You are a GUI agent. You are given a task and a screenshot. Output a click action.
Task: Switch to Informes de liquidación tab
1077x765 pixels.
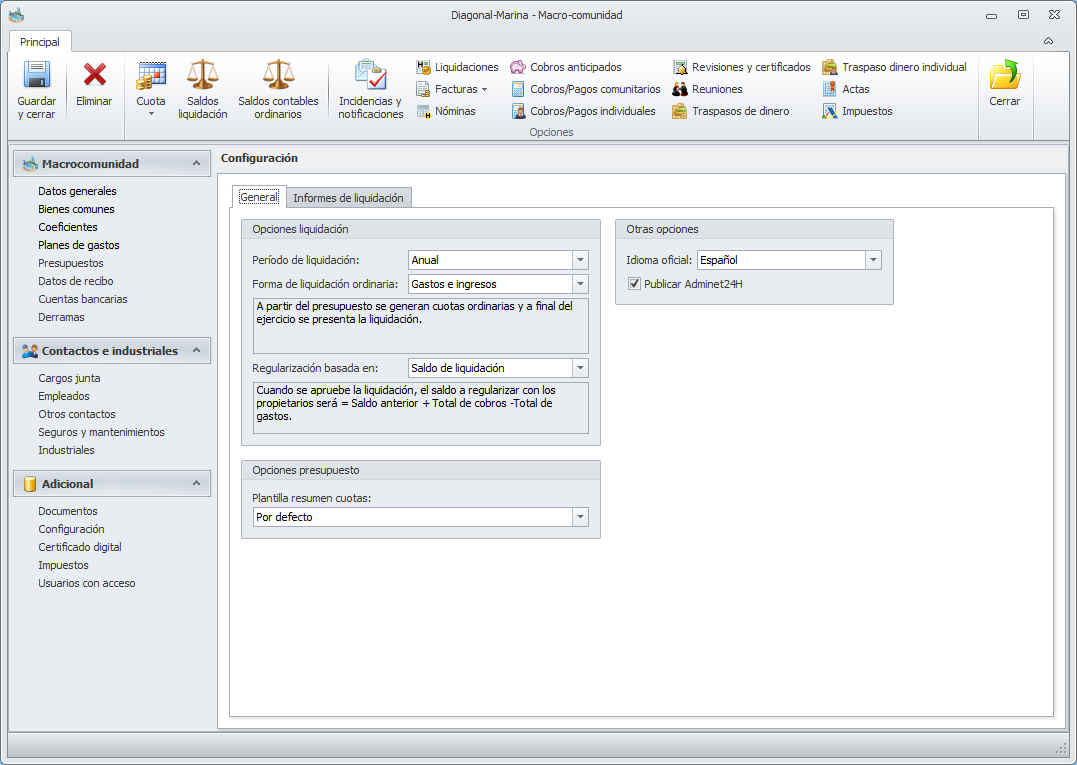(x=348, y=198)
